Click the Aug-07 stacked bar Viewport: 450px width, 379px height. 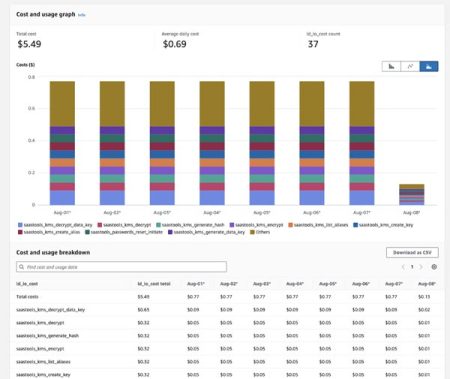(x=362, y=143)
